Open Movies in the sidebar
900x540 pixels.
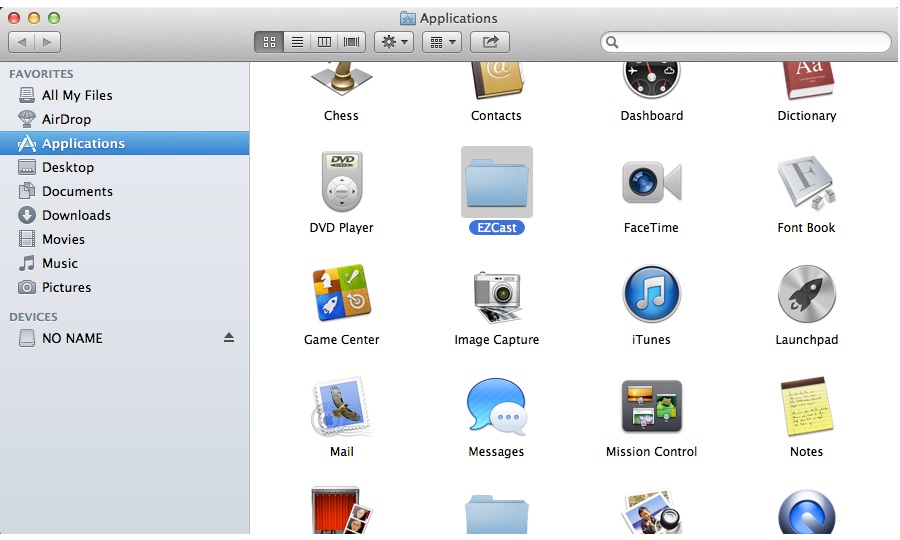125,239
